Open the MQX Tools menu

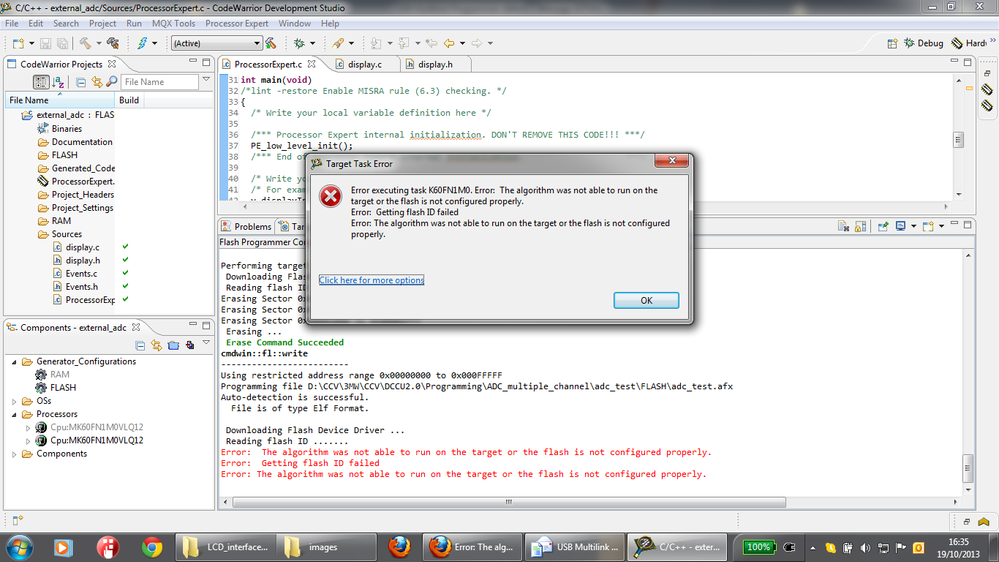point(173,24)
